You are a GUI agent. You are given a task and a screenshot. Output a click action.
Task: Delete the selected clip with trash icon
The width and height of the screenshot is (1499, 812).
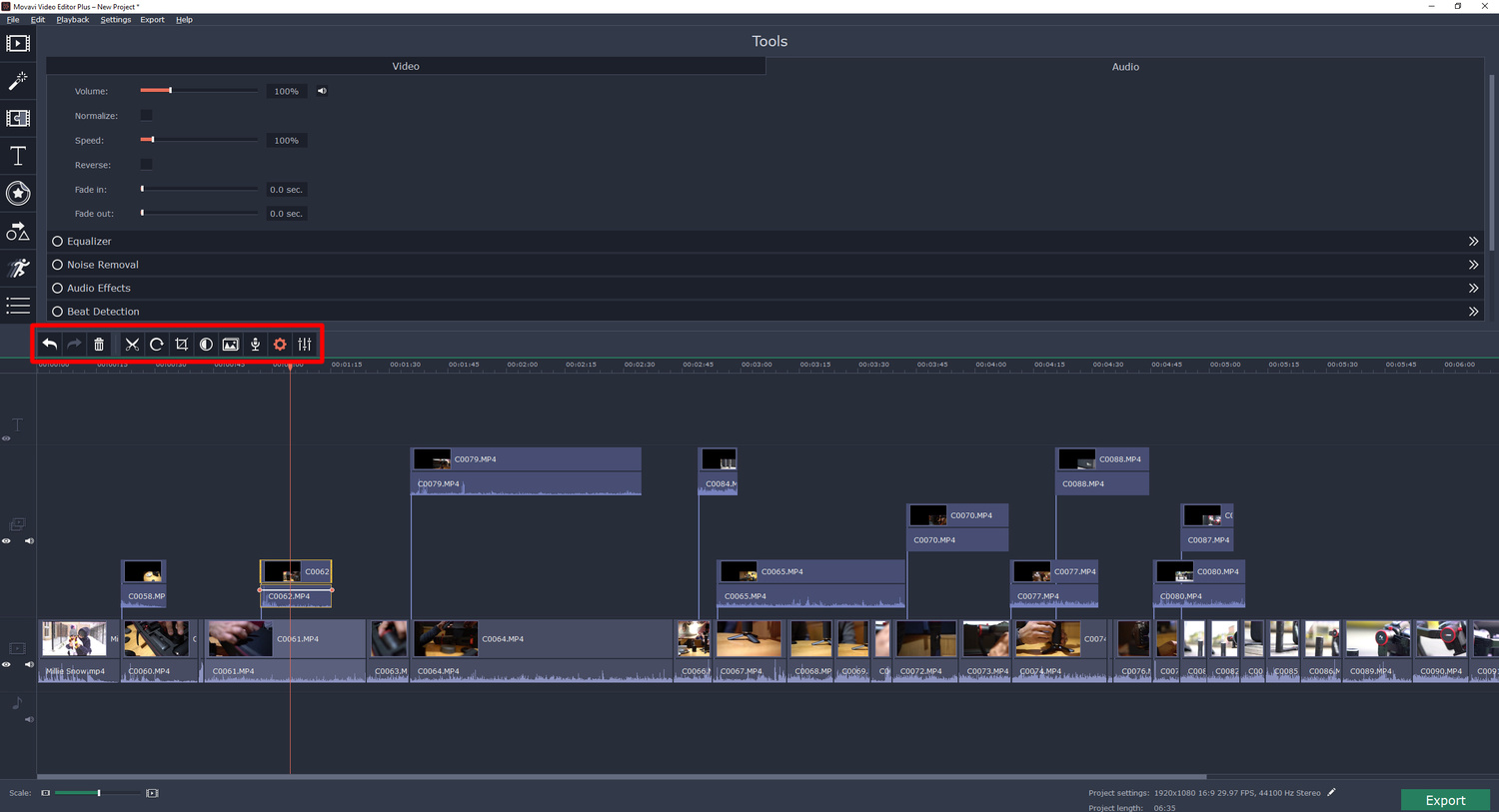99,344
